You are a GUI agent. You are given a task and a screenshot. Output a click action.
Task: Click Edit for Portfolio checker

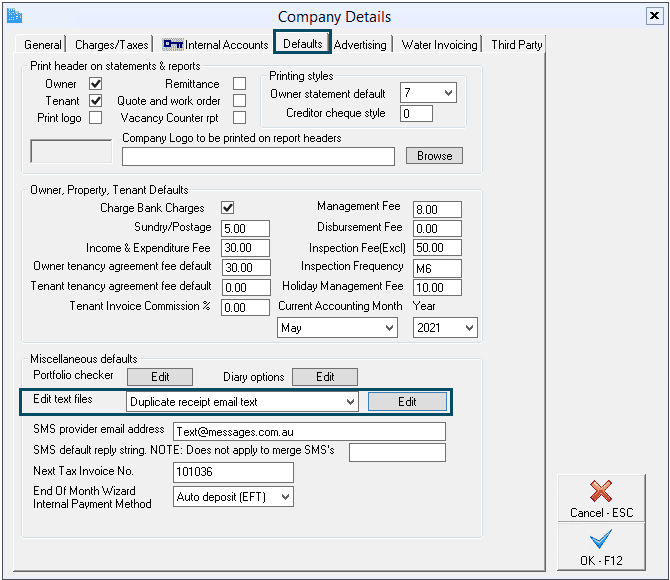pyautogui.click(x=160, y=377)
